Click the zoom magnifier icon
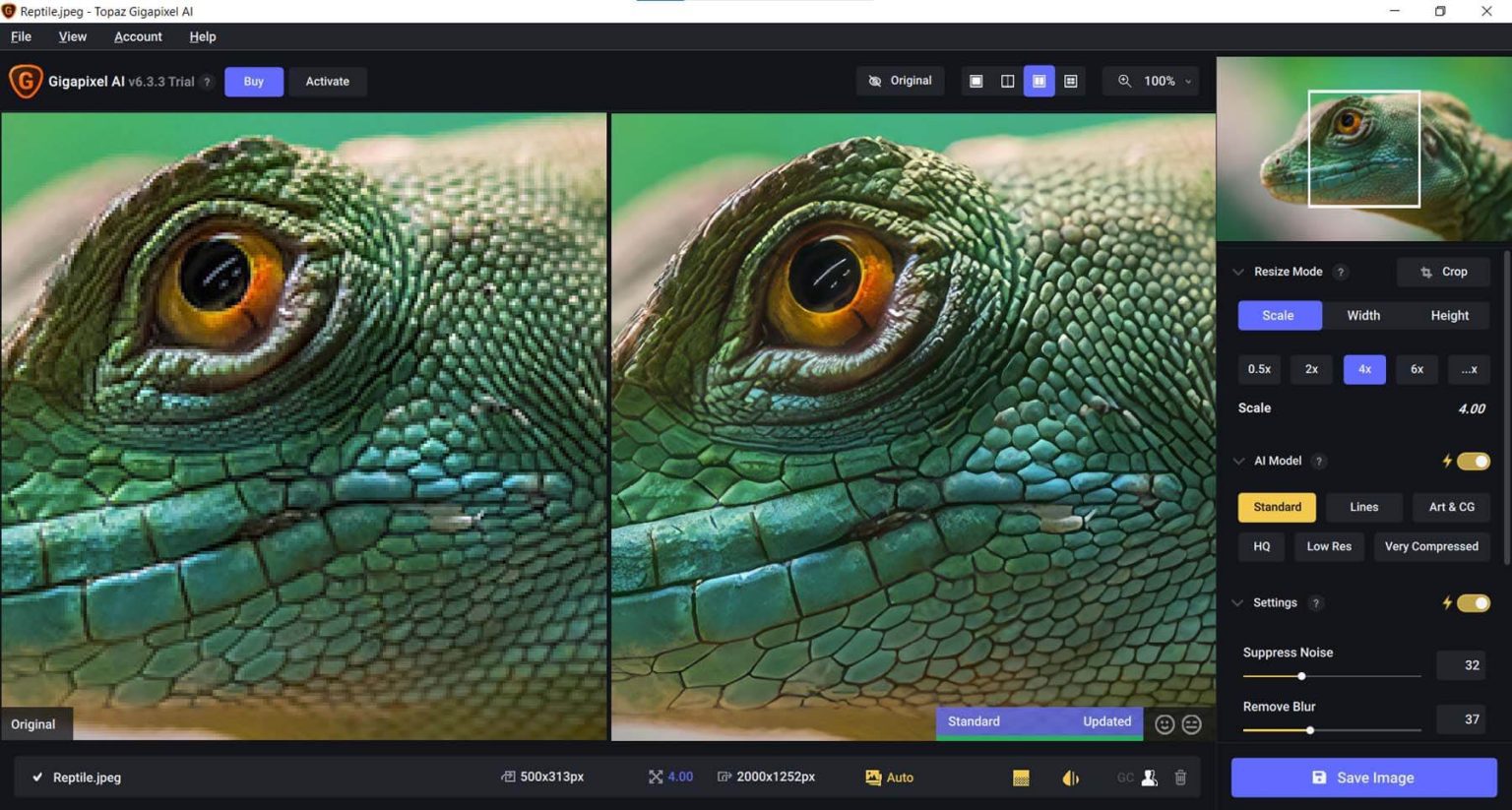The image size is (1512, 810). 1124,81
